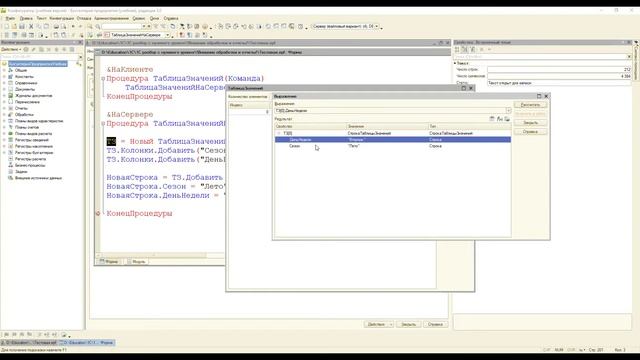Screen dimensions: 640x360
Task: Click last icon above the result table
Action: coord(507,119)
